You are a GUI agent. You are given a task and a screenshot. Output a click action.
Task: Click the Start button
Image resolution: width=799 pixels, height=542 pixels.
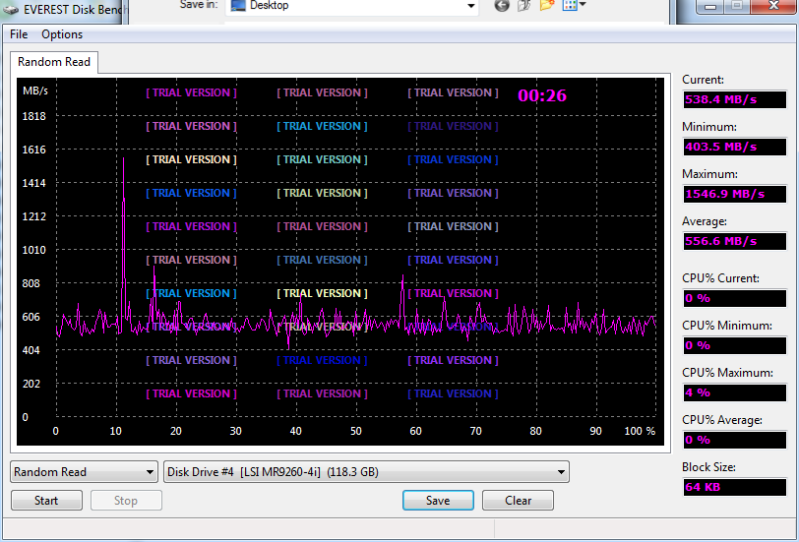(46, 501)
